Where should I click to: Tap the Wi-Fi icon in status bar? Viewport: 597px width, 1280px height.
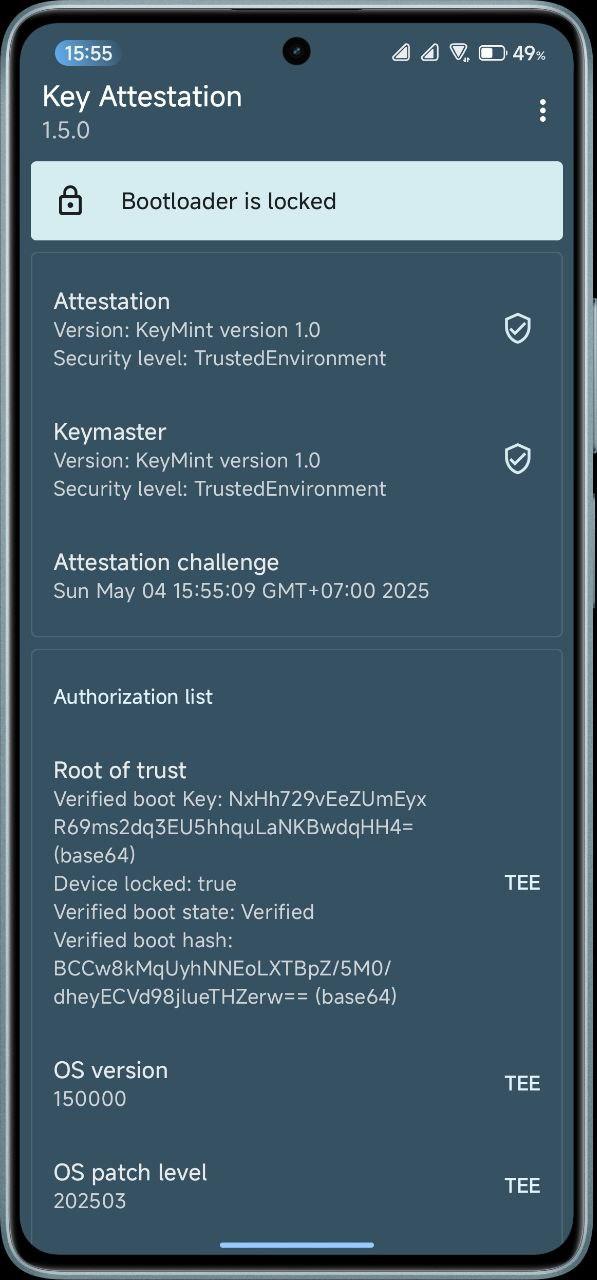[459, 52]
